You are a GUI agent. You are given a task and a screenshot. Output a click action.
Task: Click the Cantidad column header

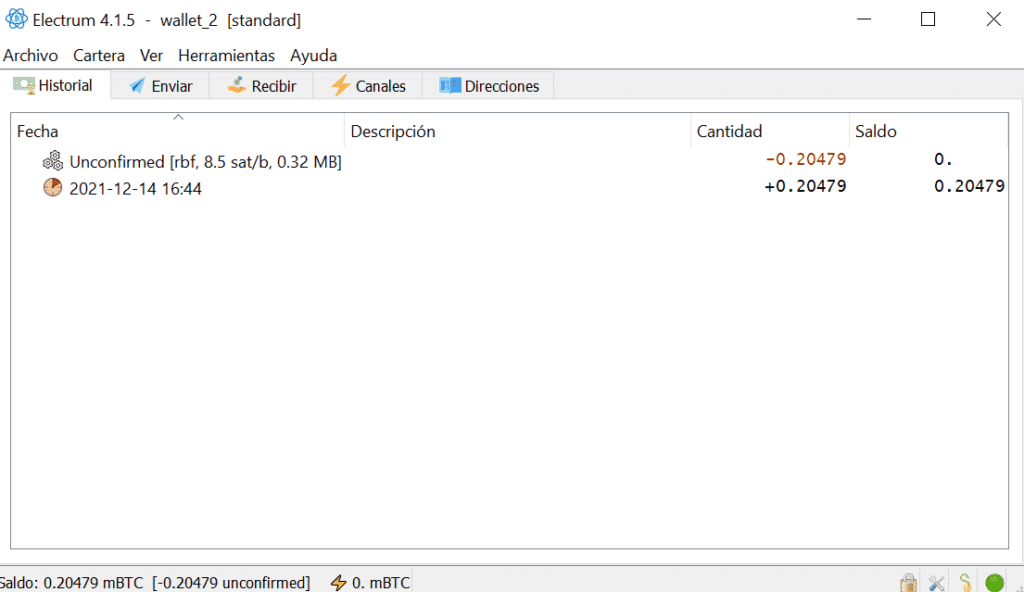pos(729,131)
